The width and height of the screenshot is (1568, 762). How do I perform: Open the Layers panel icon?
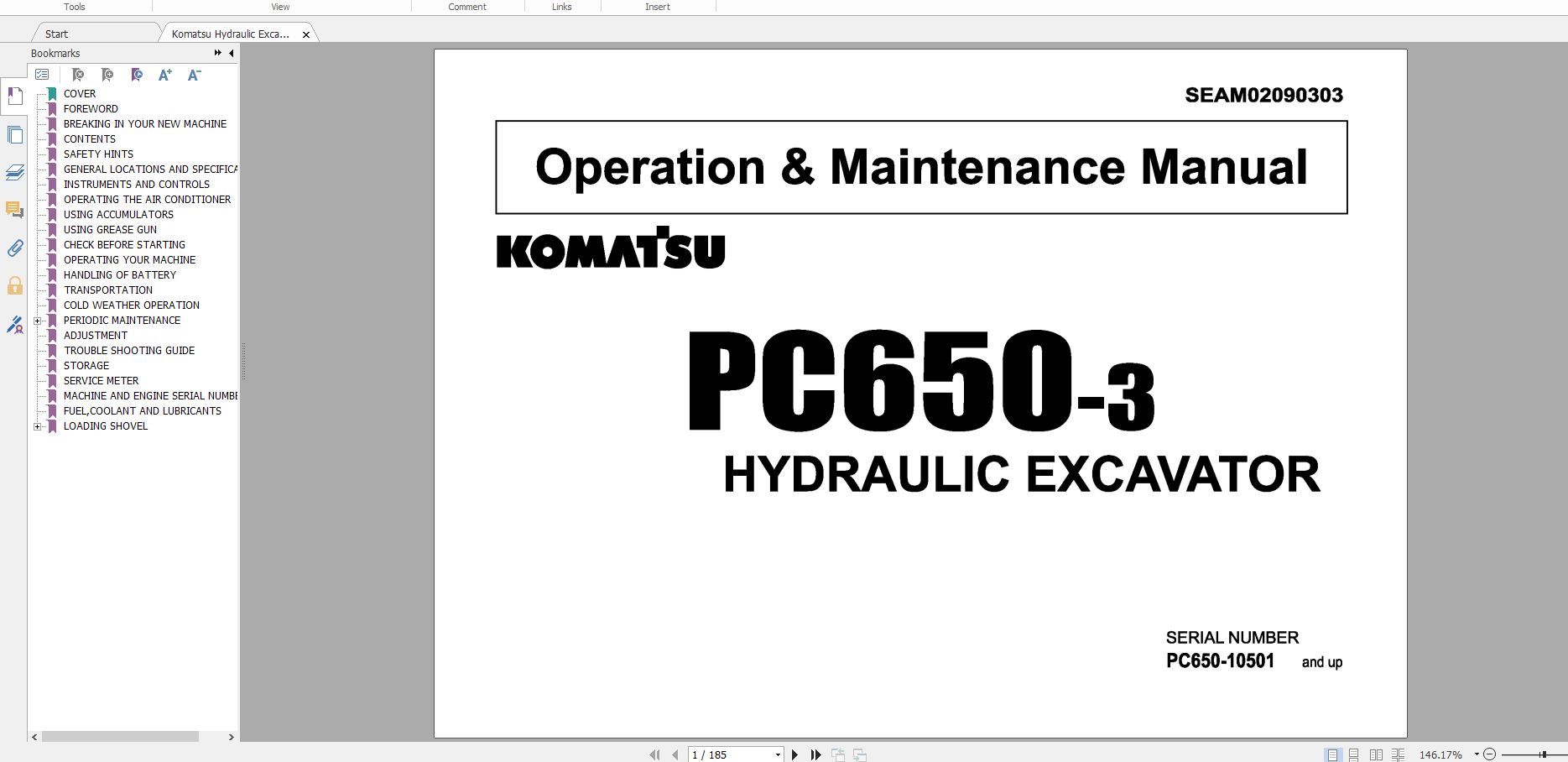pos(14,172)
